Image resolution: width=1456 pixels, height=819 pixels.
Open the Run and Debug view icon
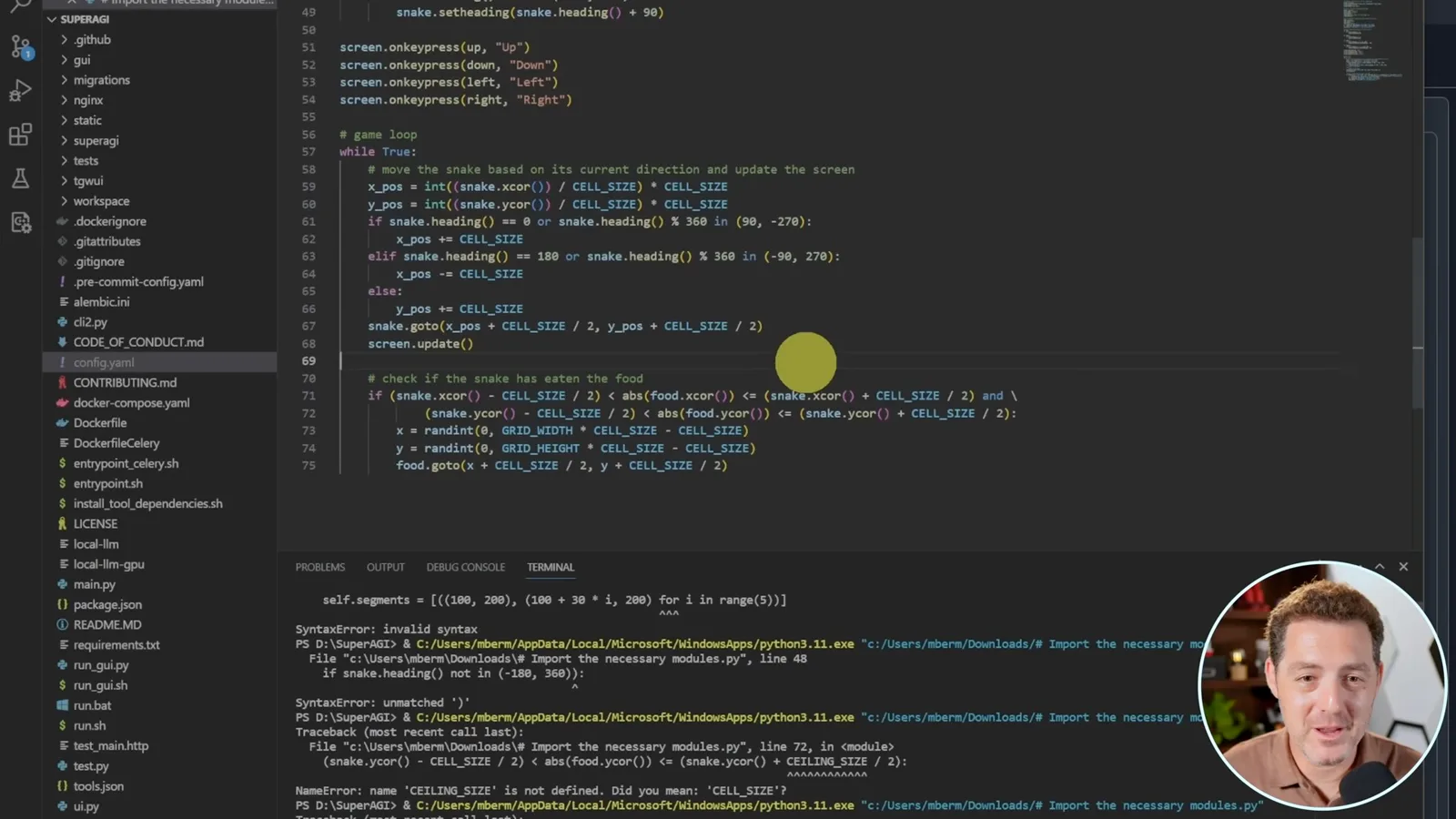tap(21, 90)
